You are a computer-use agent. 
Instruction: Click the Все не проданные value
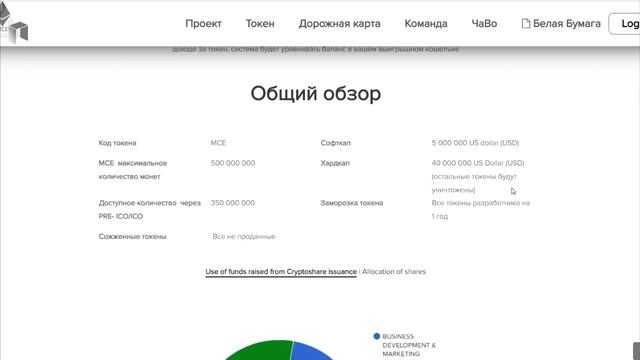click(244, 237)
